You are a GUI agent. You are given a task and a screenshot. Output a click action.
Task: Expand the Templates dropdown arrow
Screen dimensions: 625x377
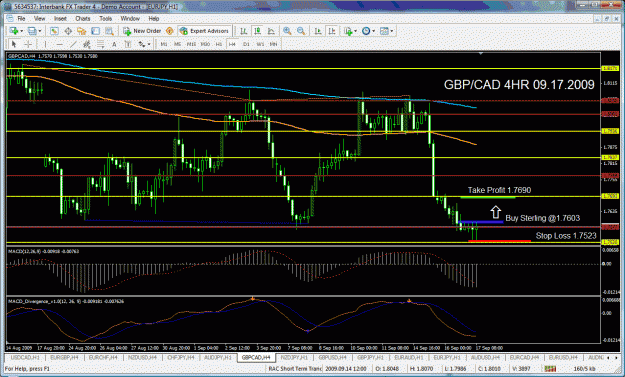click(392, 31)
